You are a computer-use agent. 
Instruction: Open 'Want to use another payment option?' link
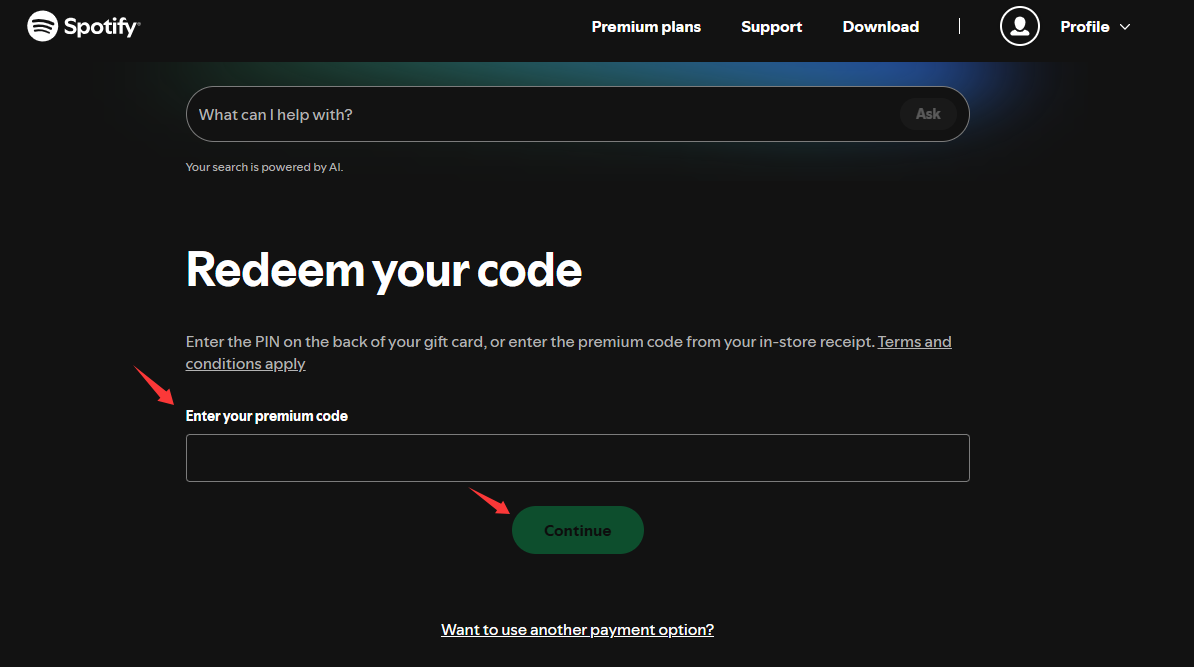577,630
